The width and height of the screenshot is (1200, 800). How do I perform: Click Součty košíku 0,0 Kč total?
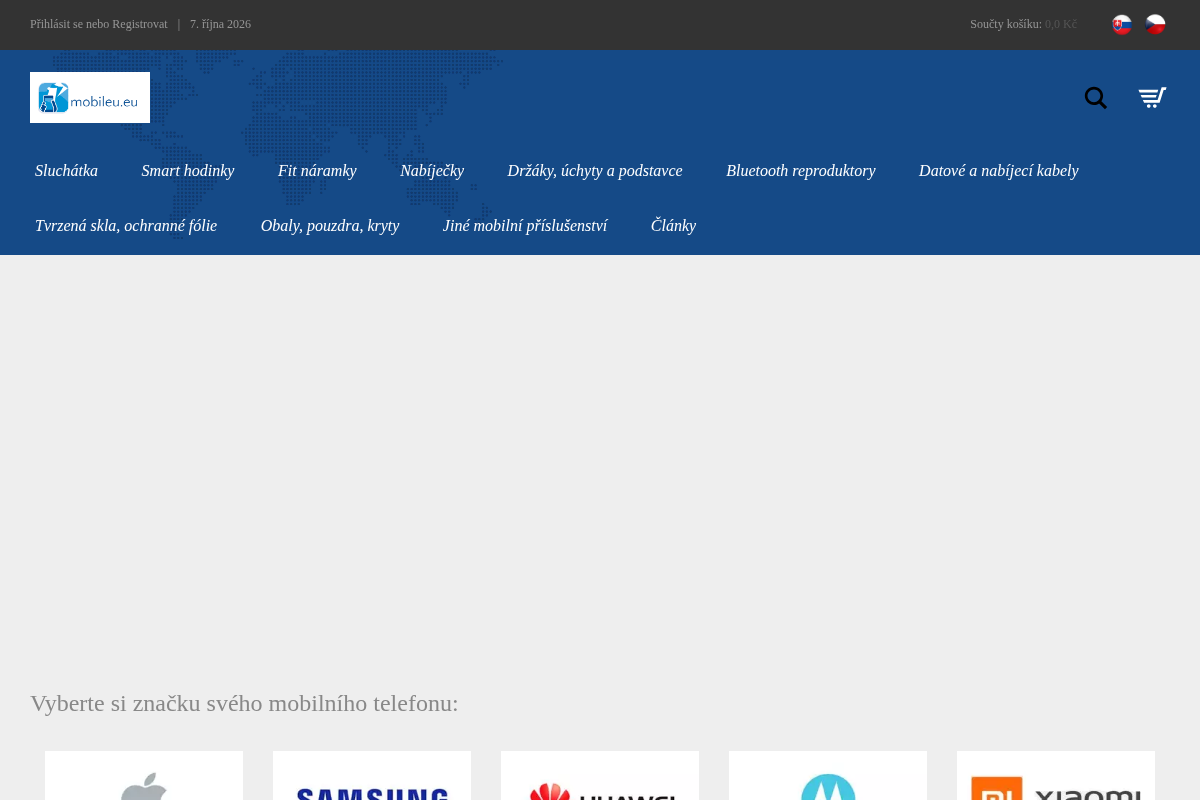1024,24
